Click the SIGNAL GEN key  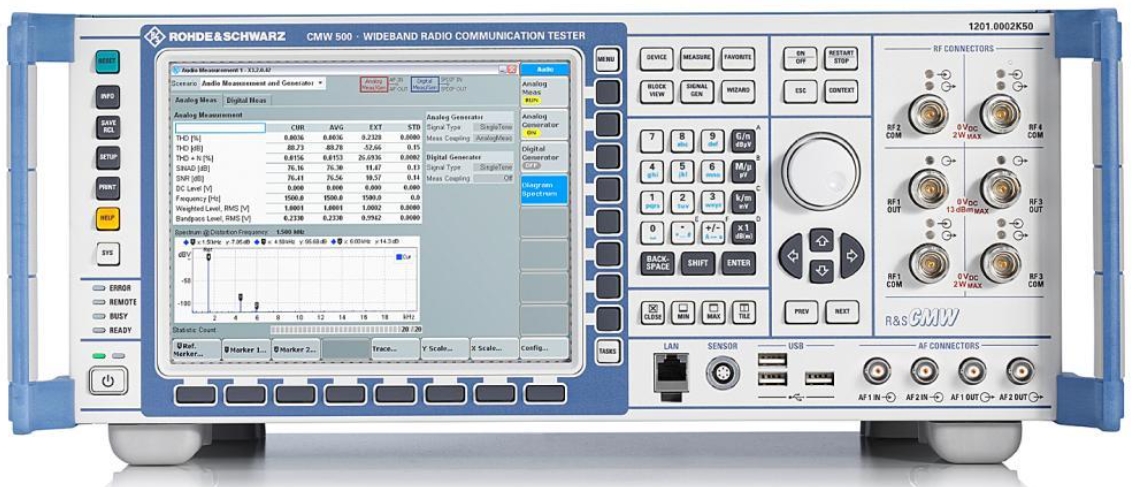click(x=696, y=91)
